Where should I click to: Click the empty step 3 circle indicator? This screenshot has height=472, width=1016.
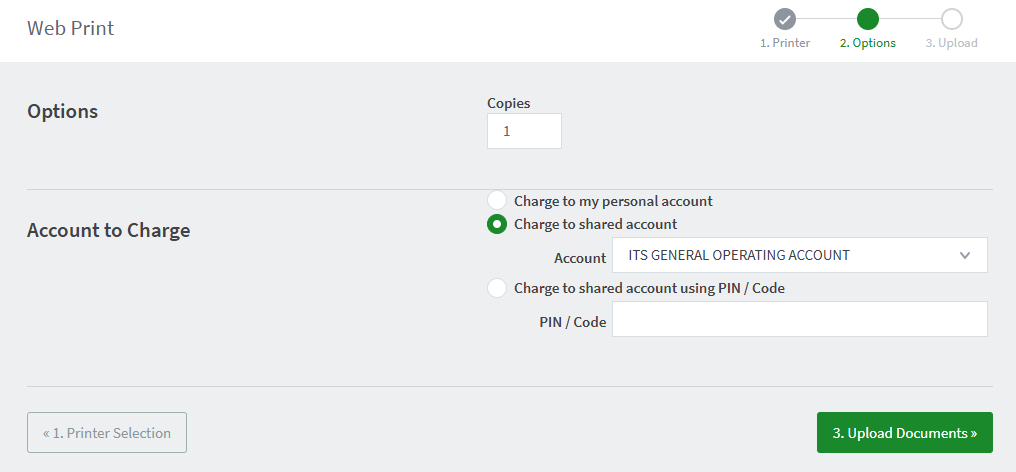[951, 18]
